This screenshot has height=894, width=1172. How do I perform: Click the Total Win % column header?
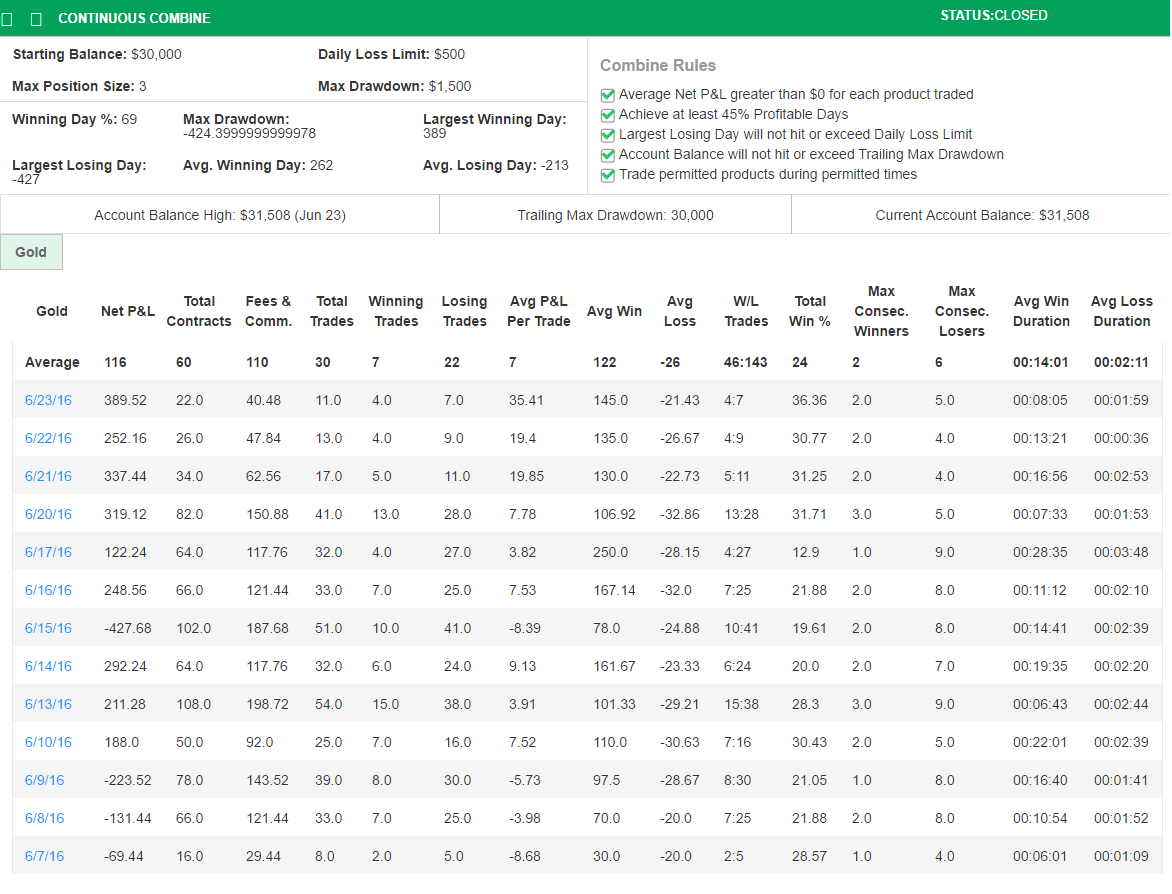[810, 311]
